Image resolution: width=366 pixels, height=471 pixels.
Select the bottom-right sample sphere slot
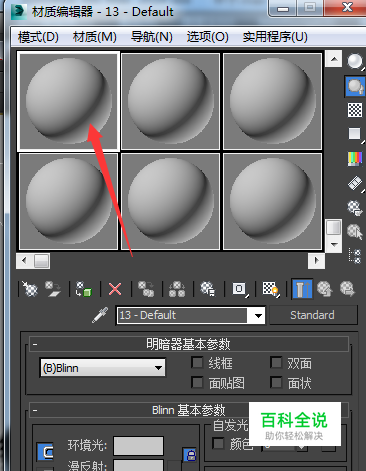272,201
